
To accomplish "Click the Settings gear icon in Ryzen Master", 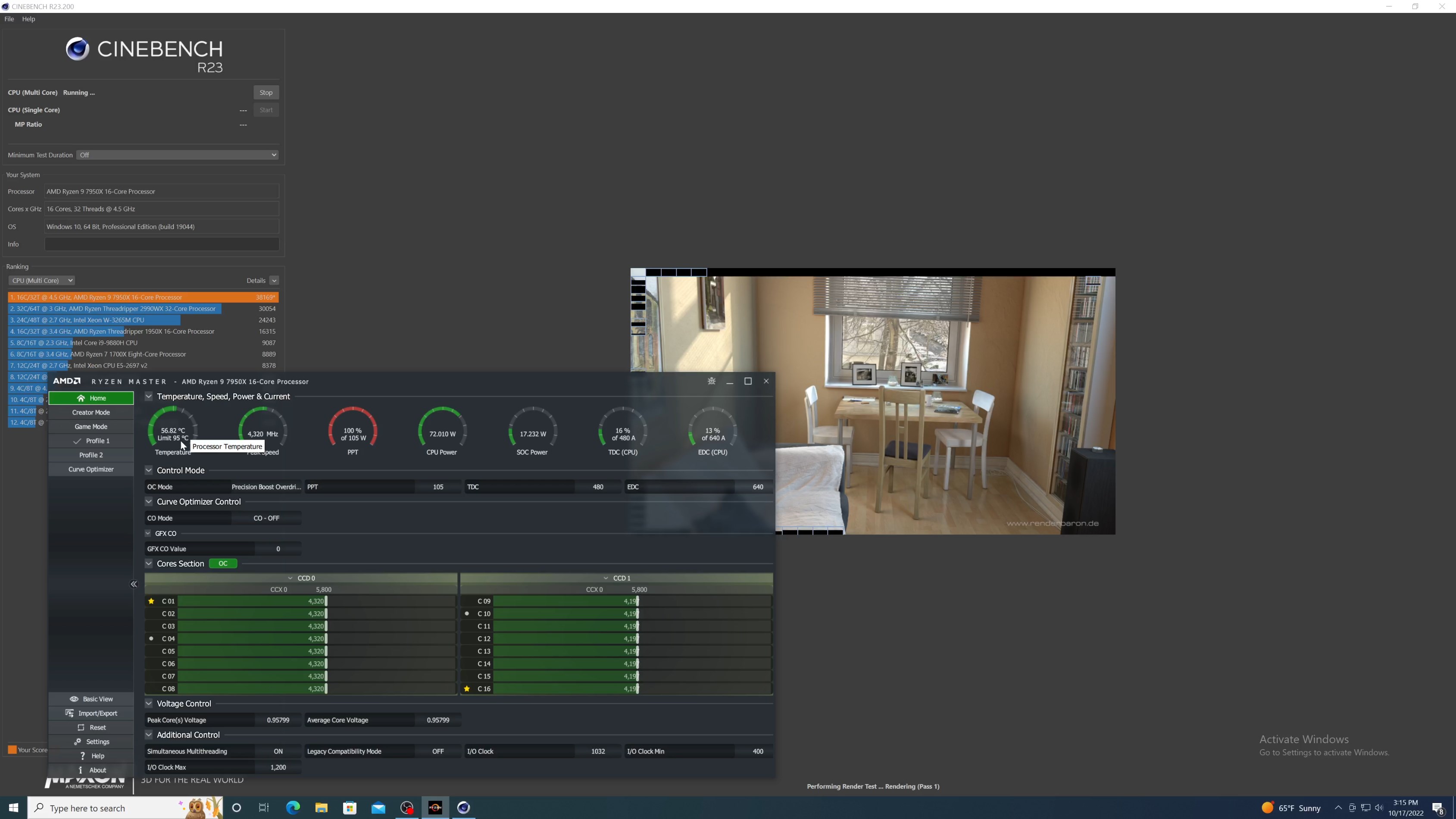I will pyautogui.click(x=78, y=741).
